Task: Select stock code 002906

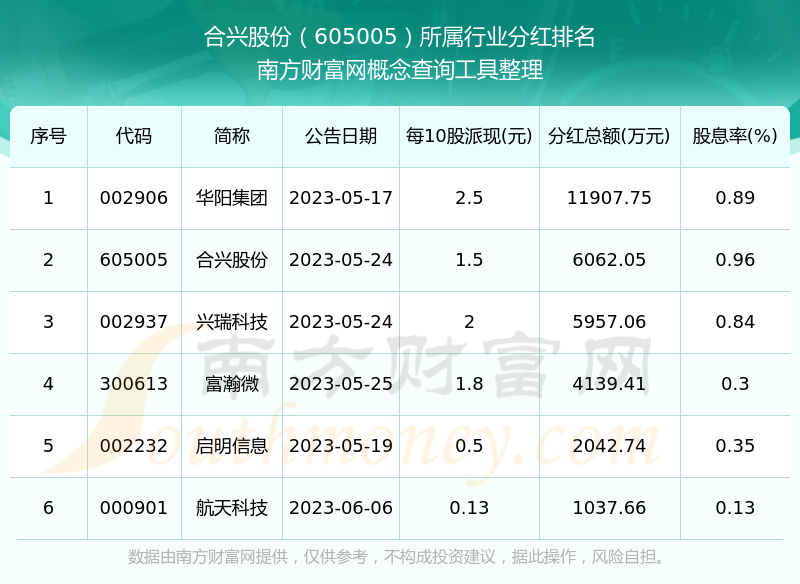Action: (x=134, y=198)
